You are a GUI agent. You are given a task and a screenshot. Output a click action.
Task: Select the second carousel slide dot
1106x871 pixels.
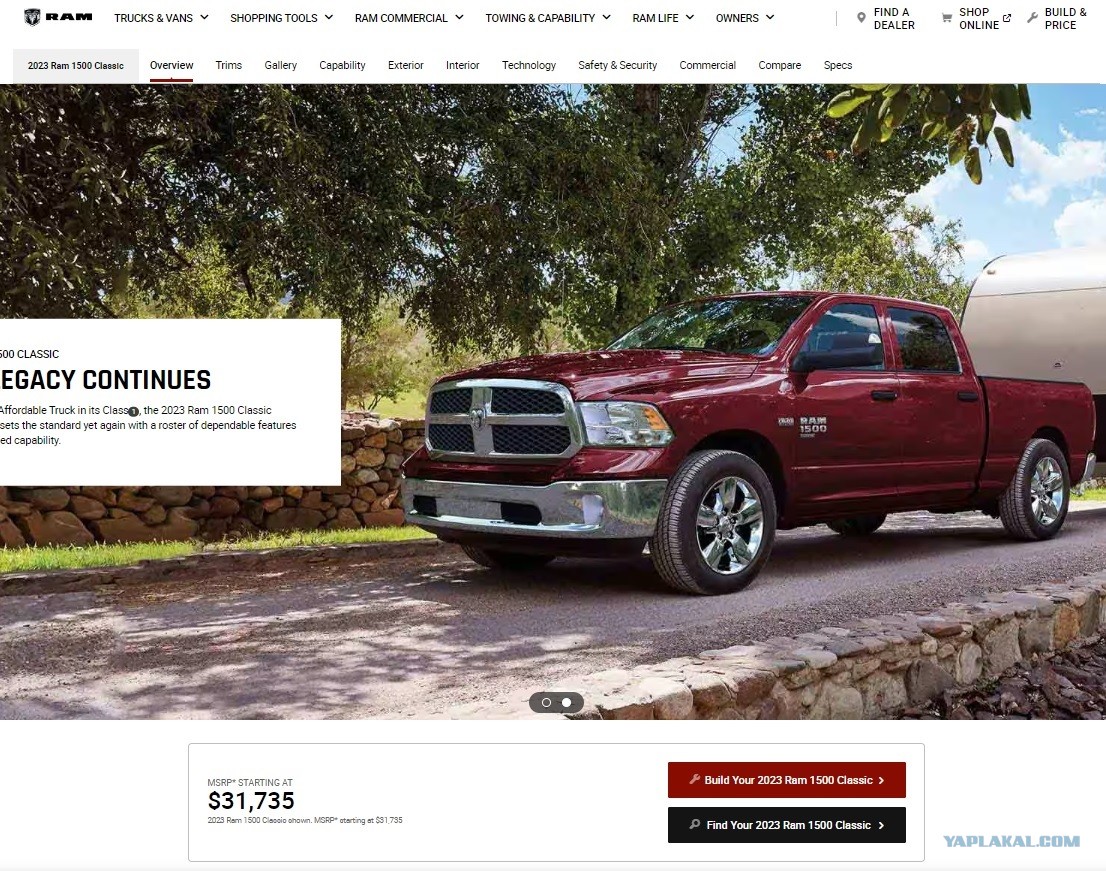click(566, 702)
